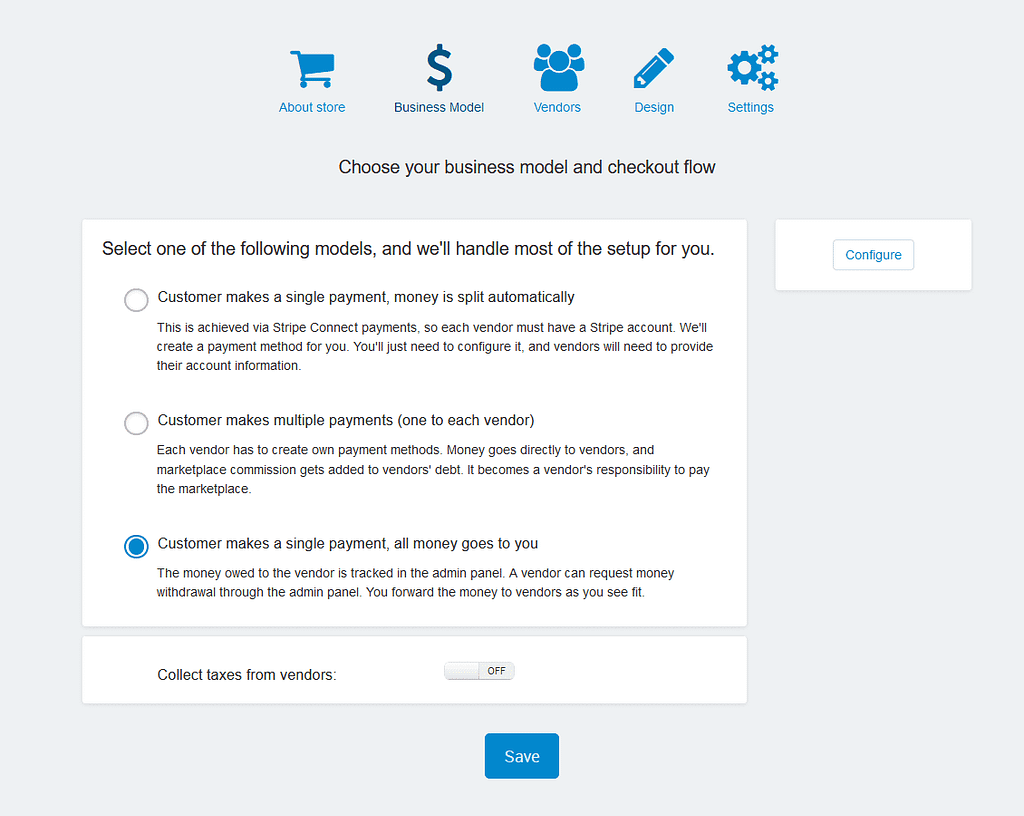Click the dollar sign icon

tap(439, 68)
